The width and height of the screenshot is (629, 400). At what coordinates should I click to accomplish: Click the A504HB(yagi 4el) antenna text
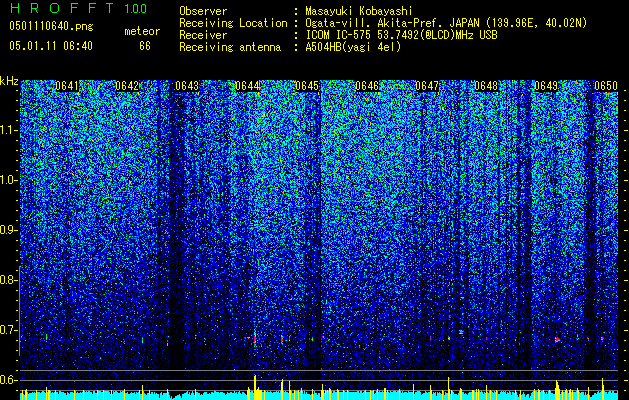point(353,47)
